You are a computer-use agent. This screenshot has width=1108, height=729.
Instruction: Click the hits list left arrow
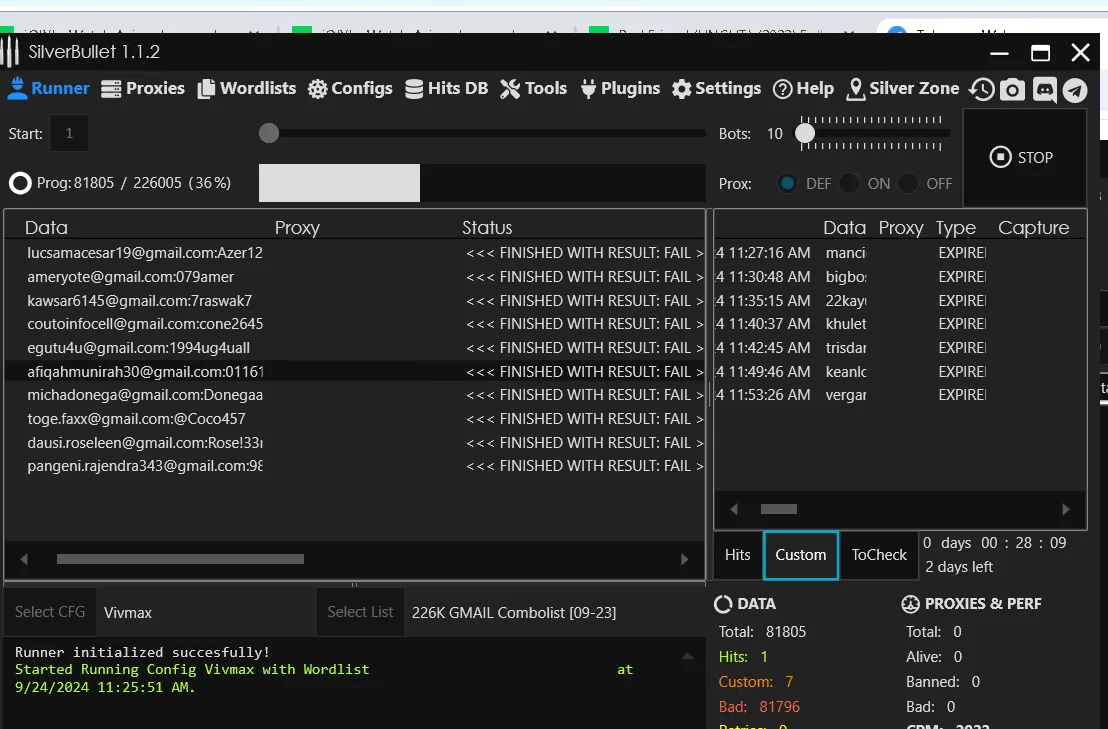[x=733, y=509]
